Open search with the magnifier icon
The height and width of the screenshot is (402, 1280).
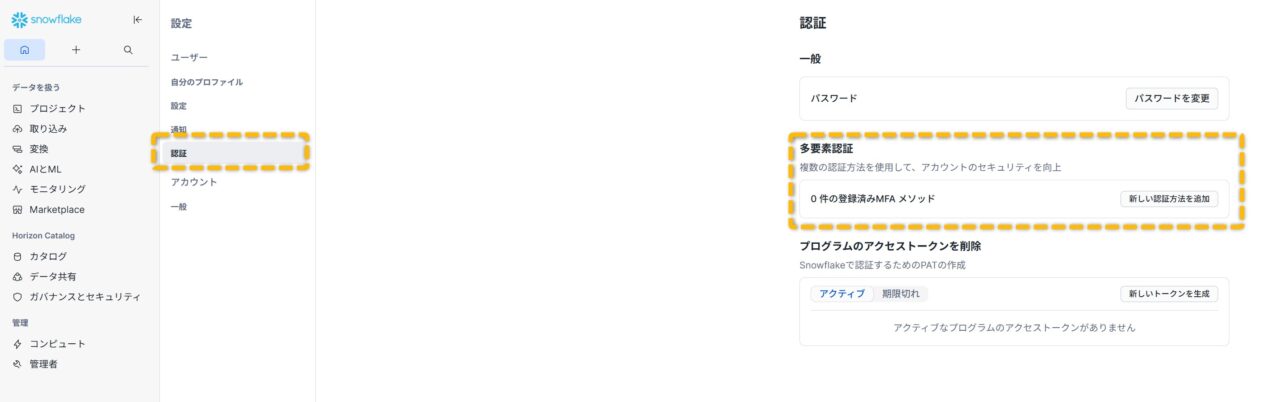[128, 50]
